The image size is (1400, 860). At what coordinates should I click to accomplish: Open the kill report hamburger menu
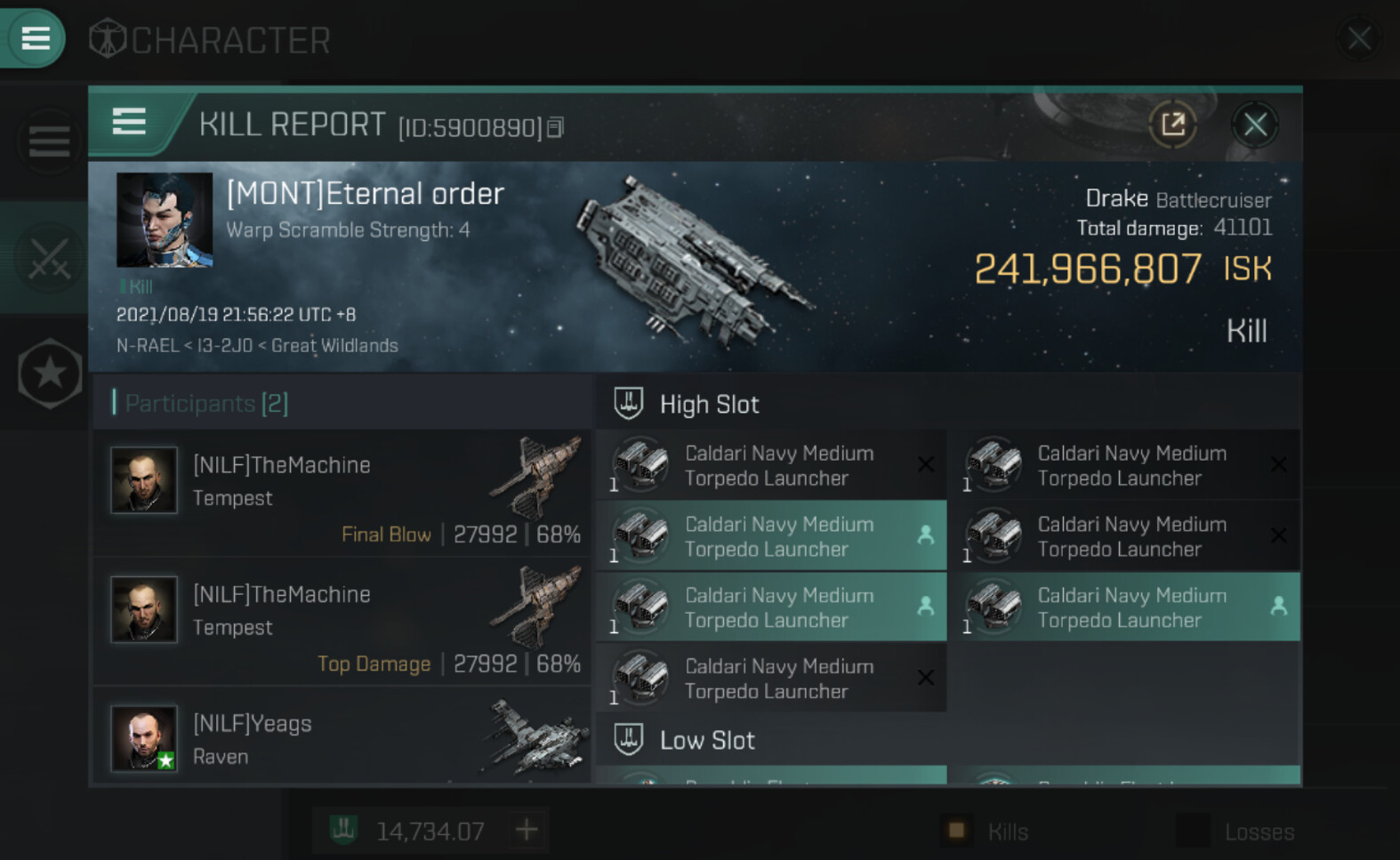130,122
